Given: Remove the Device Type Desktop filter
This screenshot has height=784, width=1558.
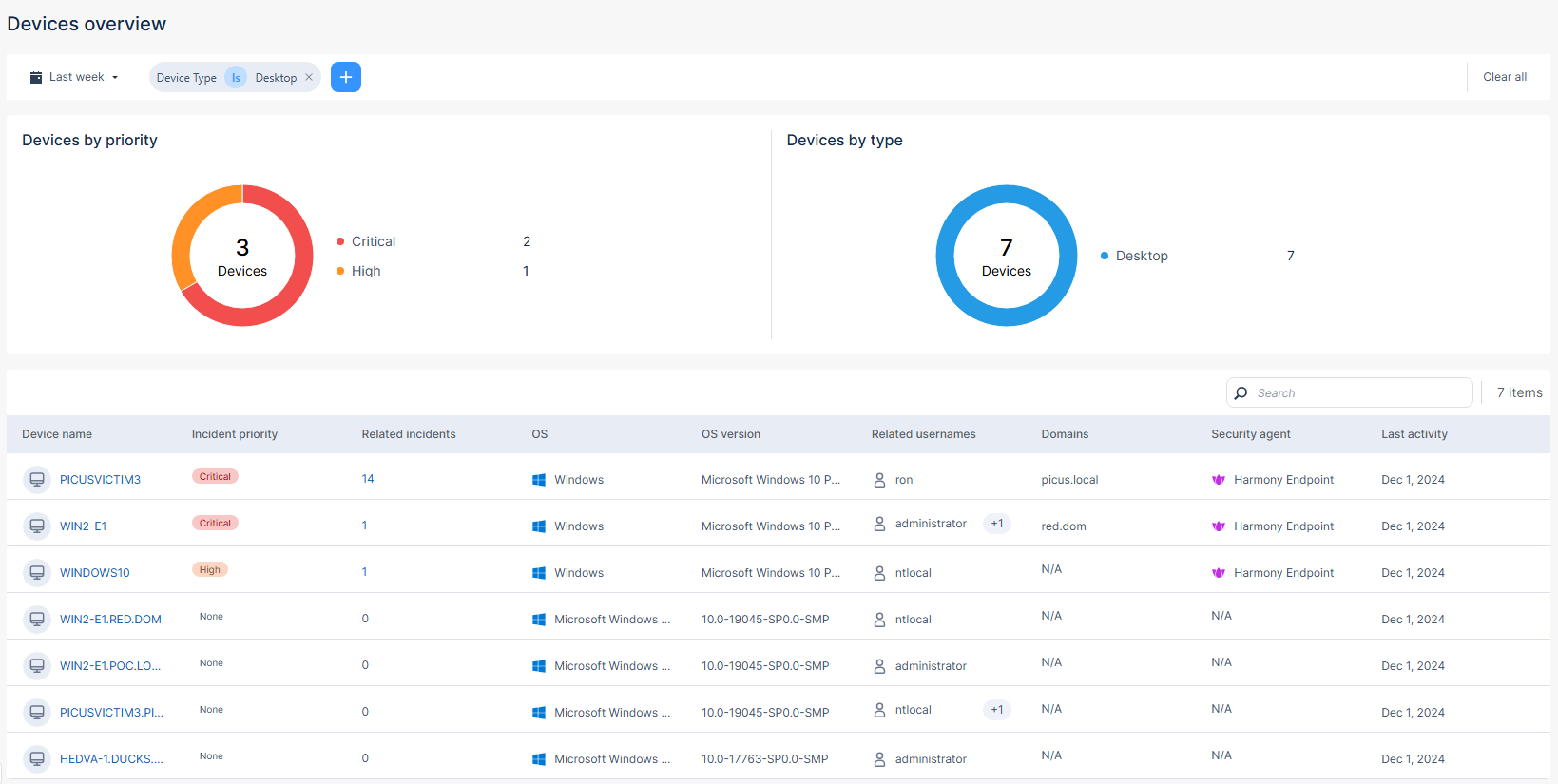Looking at the screenshot, I should pyautogui.click(x=309, y=78).
